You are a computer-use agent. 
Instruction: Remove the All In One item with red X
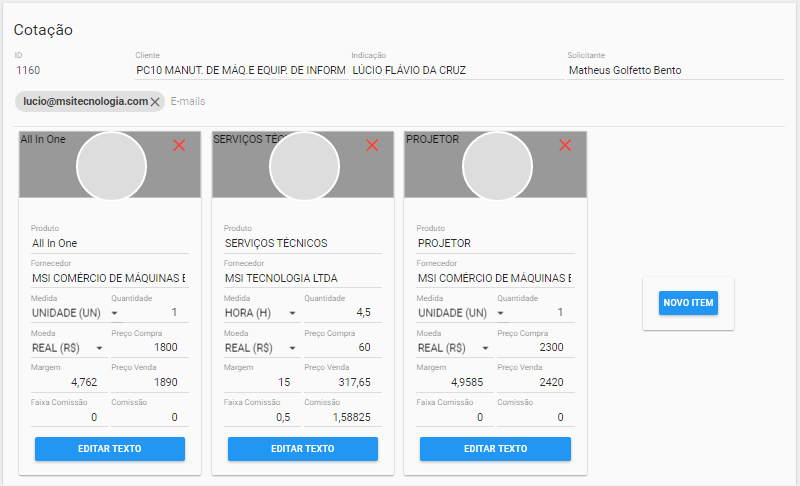click(x=179, y=146)
